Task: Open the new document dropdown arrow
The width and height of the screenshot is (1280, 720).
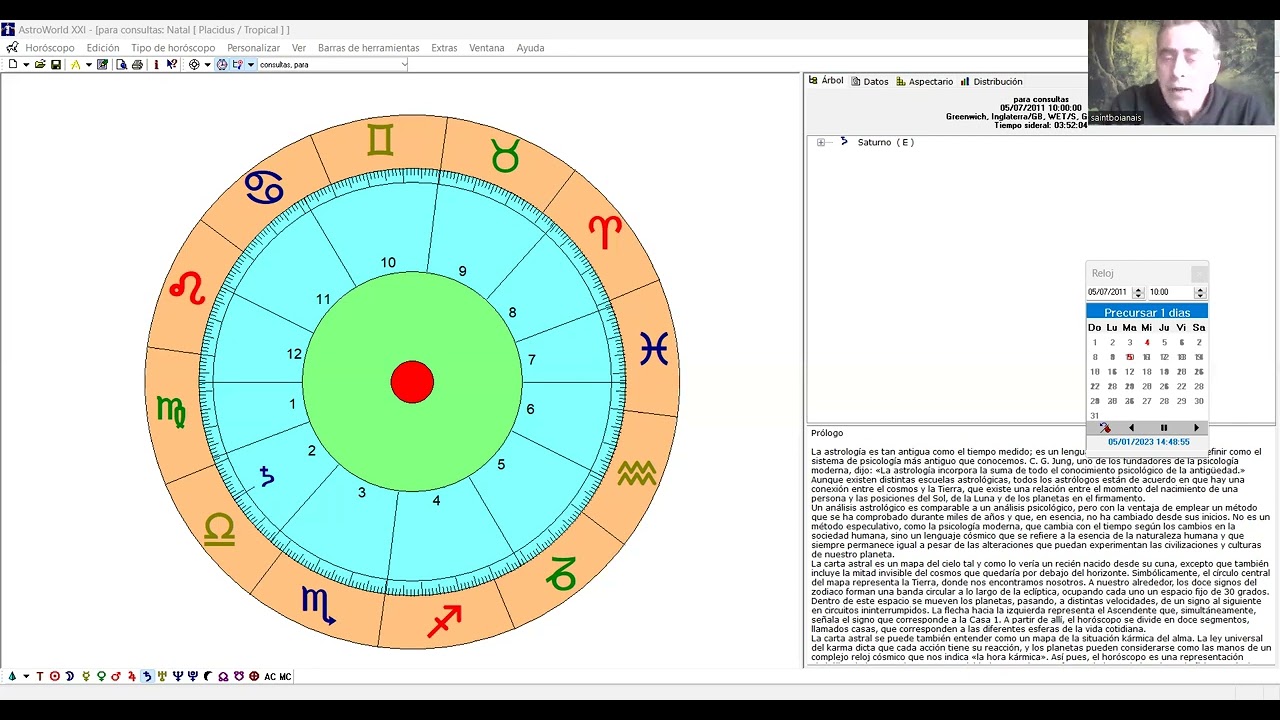Action: tap(26, 64)
